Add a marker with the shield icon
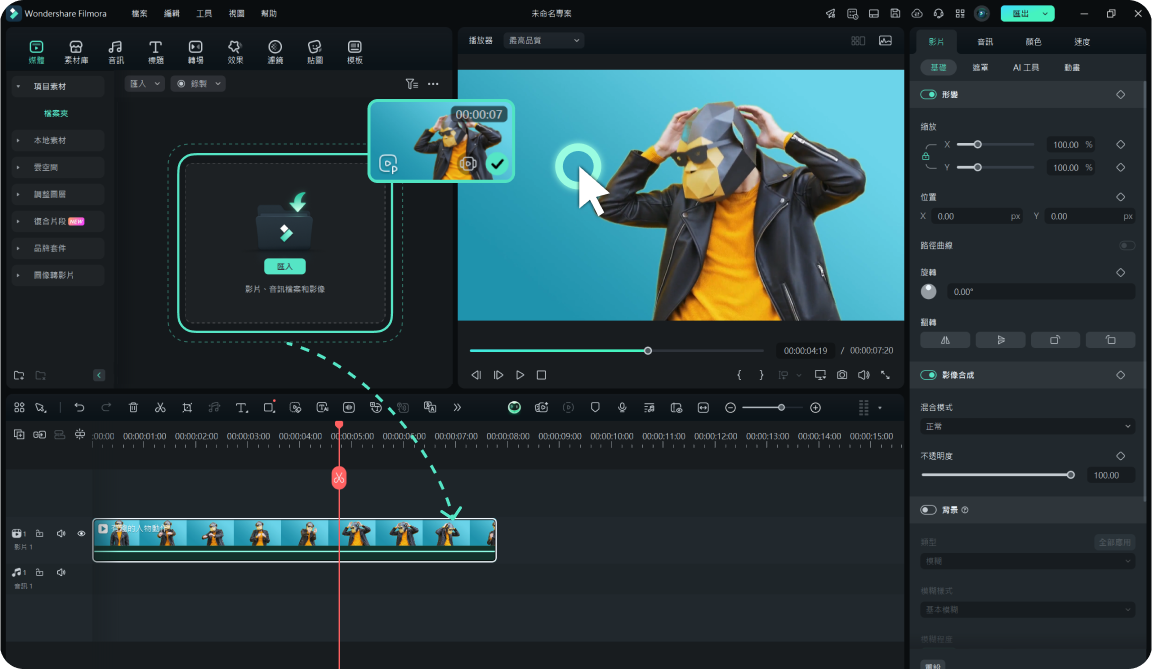The image size is (1152, 669). [x=595, y=408]
